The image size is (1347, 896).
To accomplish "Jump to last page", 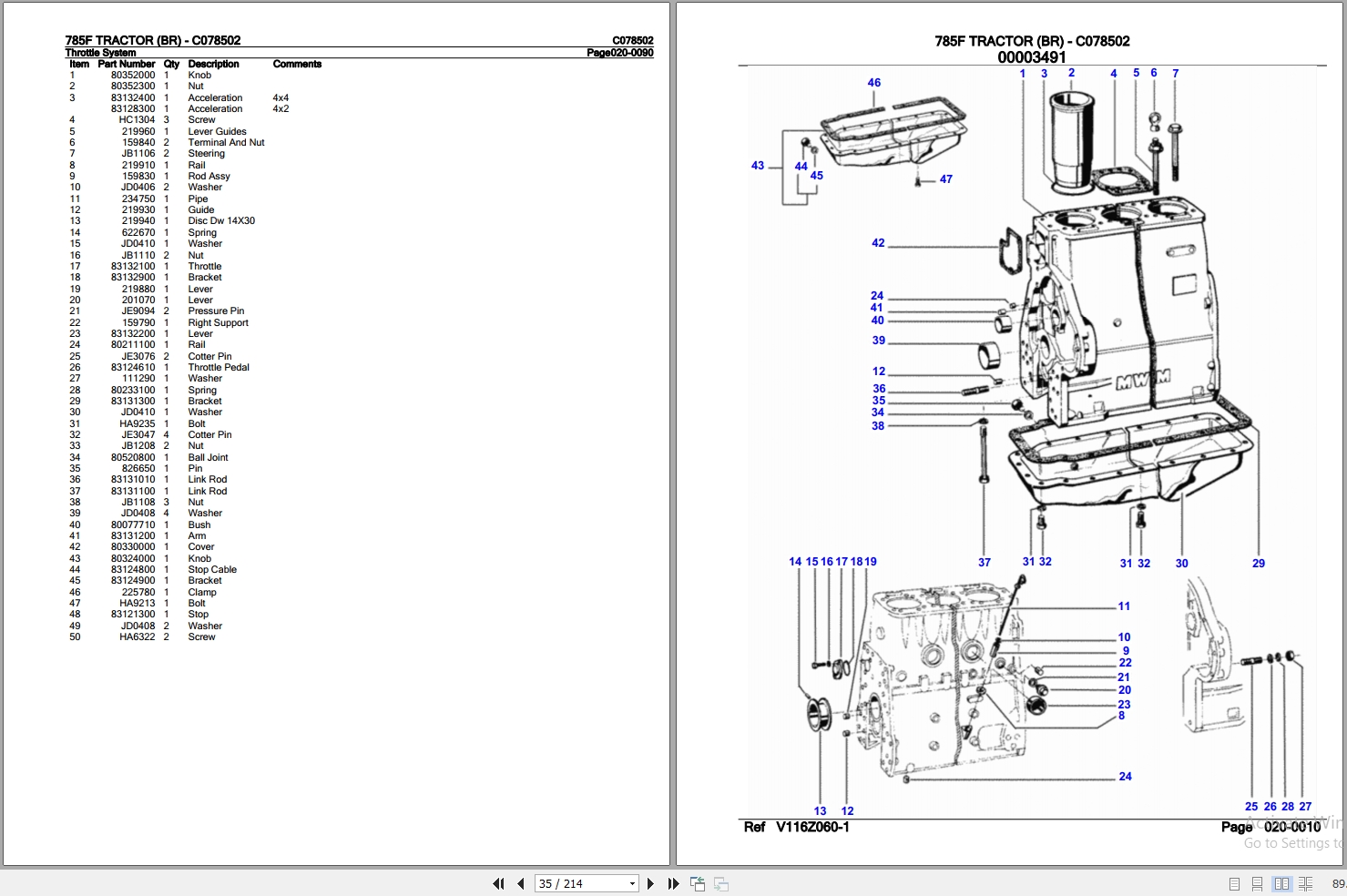I will (673, 883).
